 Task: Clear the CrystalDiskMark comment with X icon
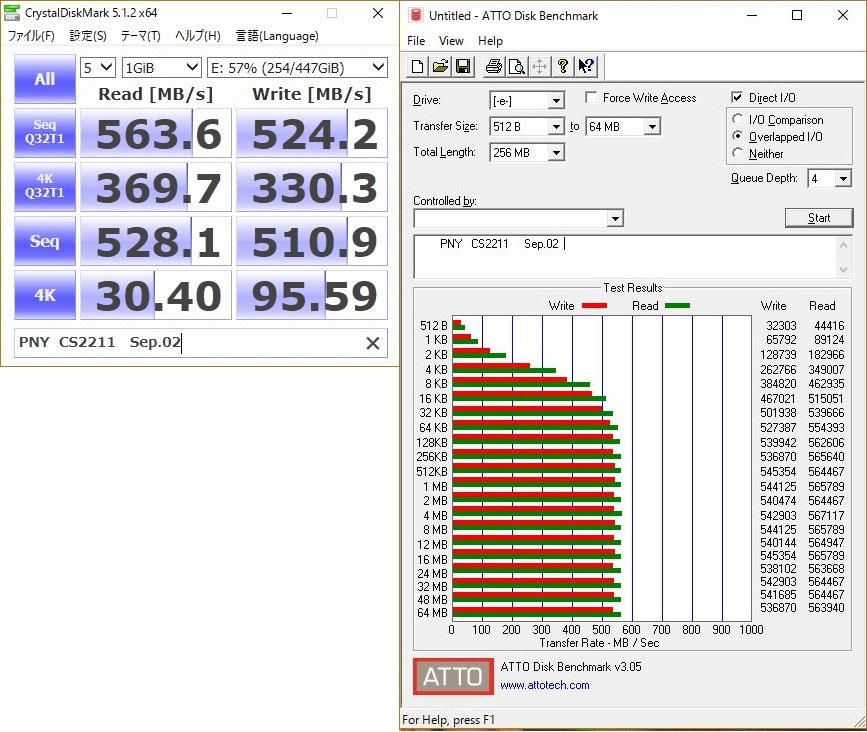tap(373, 343)
